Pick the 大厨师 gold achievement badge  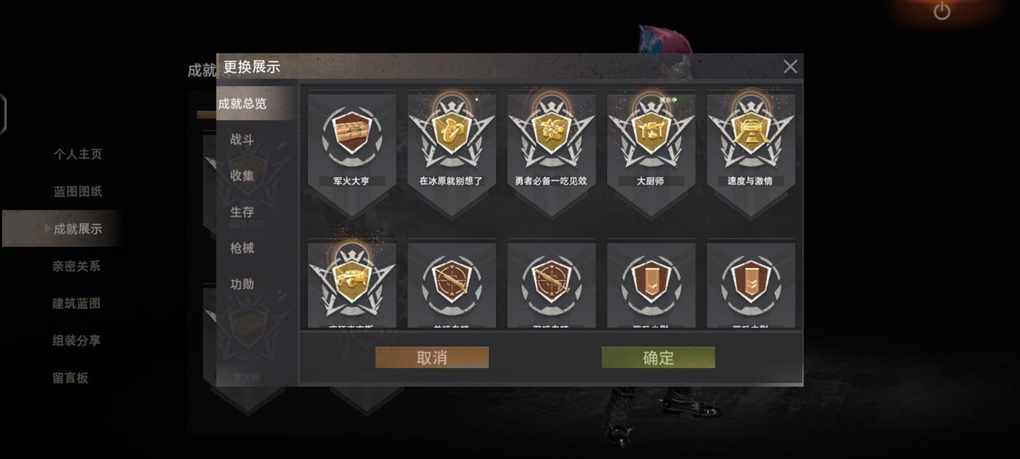coord(651,153)
